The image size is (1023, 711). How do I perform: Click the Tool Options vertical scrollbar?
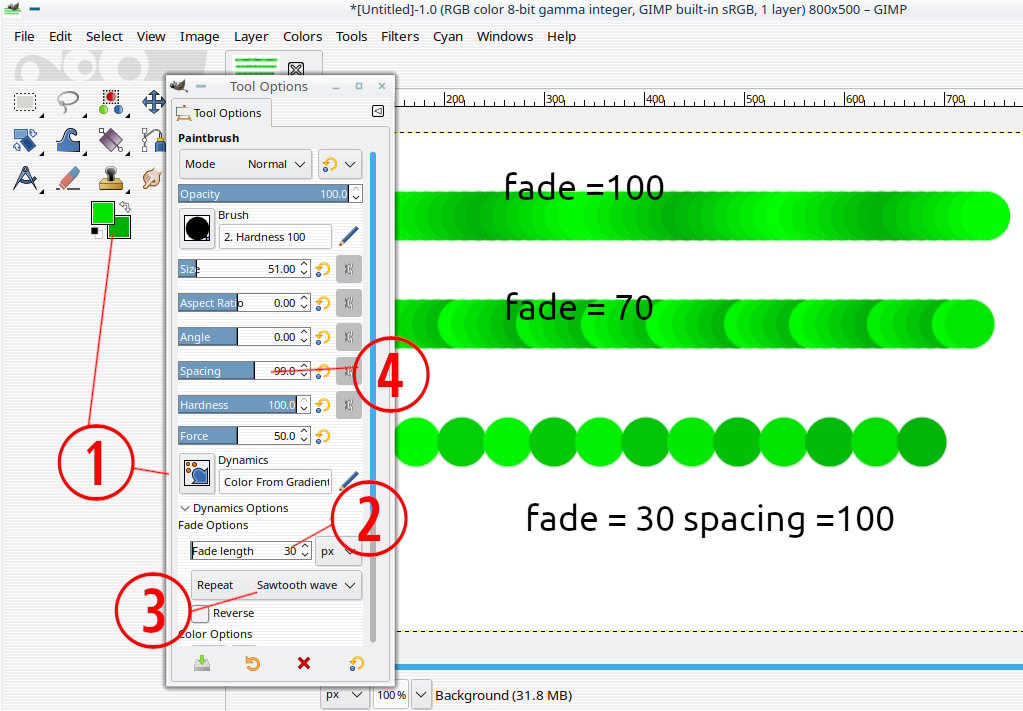click(x=373, y=395)
